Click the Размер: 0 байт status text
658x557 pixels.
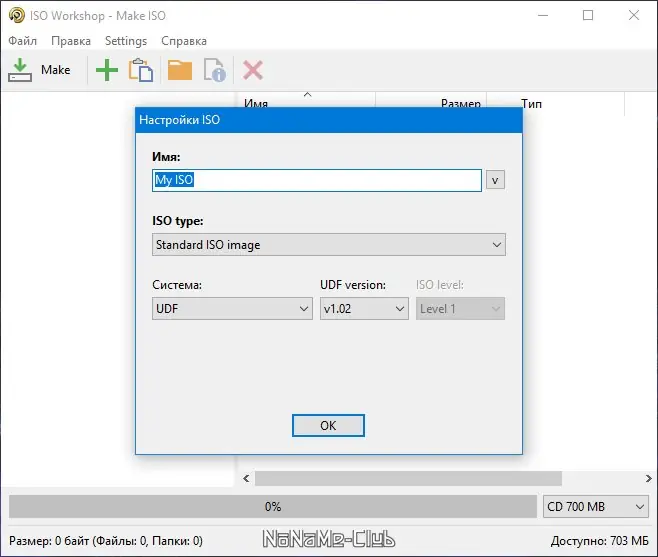tap(106, 541)
